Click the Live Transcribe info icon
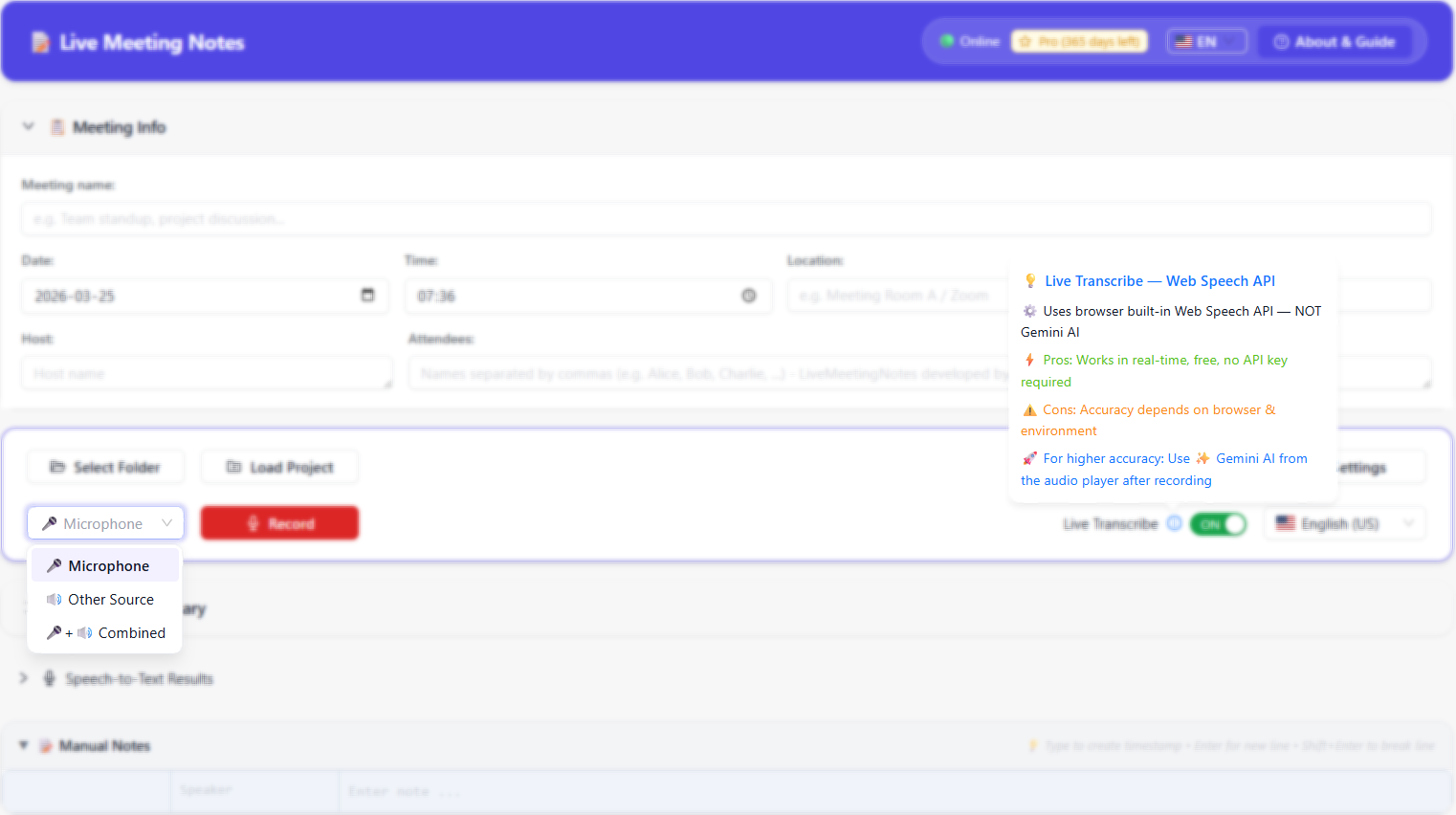 point(1174,523)
